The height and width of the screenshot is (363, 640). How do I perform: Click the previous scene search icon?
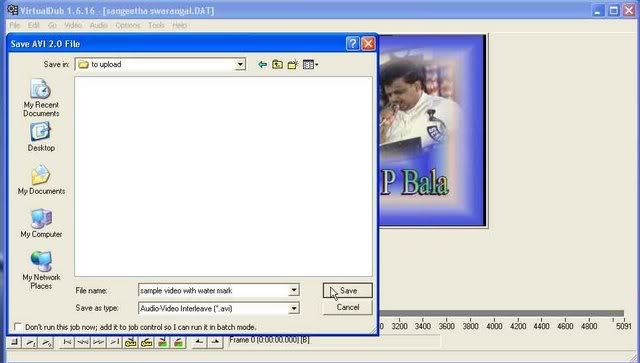tap(162, 342)
